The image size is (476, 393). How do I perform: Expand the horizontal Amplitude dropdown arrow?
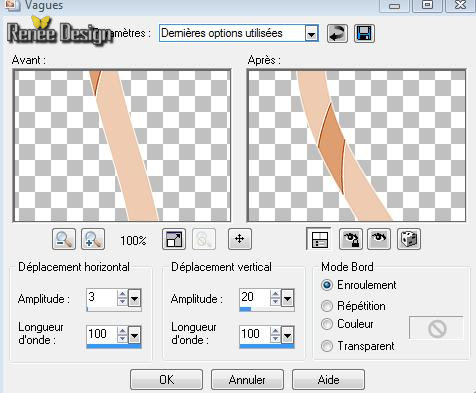[x=135, y=298]
